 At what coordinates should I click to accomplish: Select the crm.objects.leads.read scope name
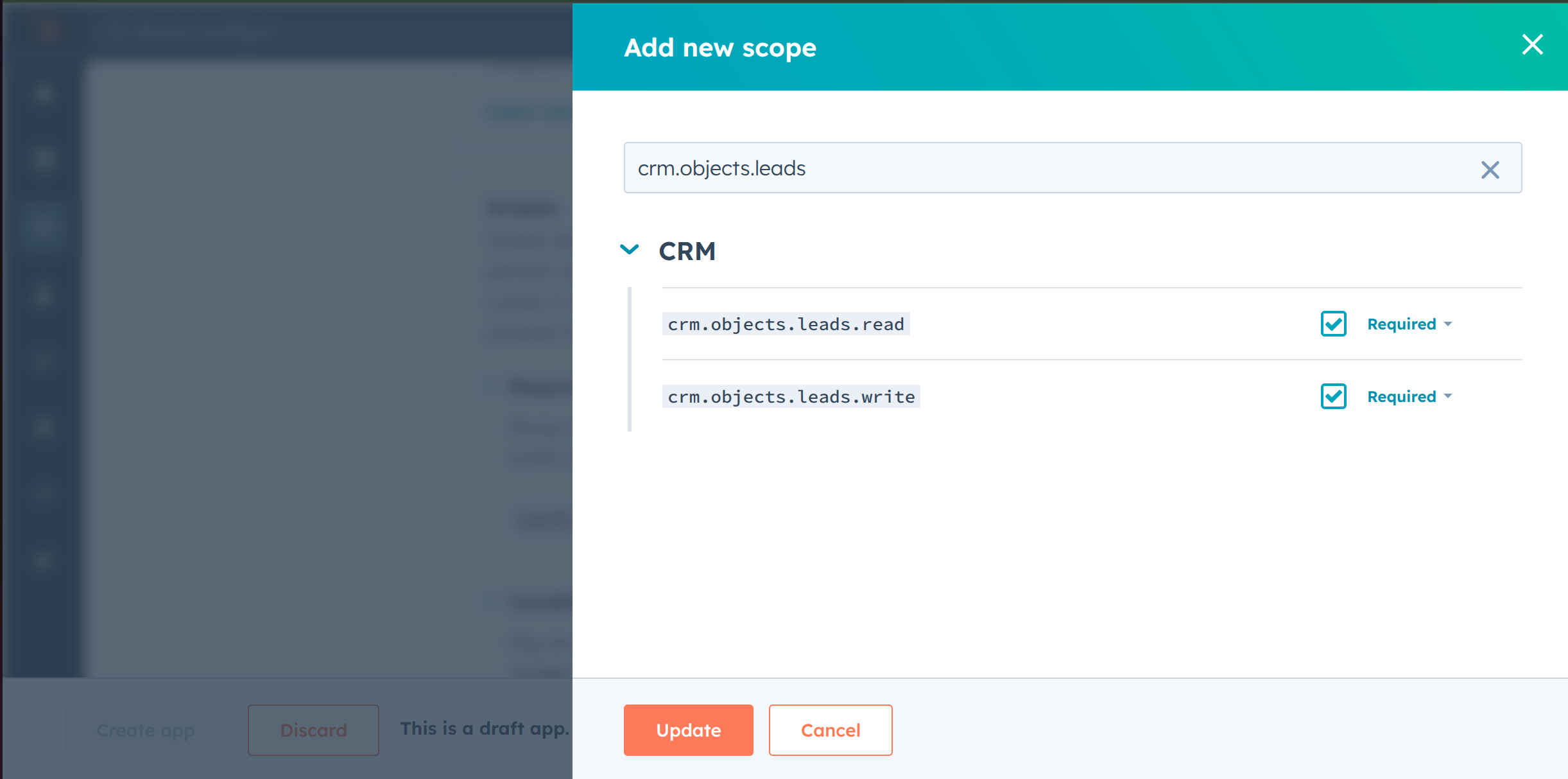pos(786,324)
